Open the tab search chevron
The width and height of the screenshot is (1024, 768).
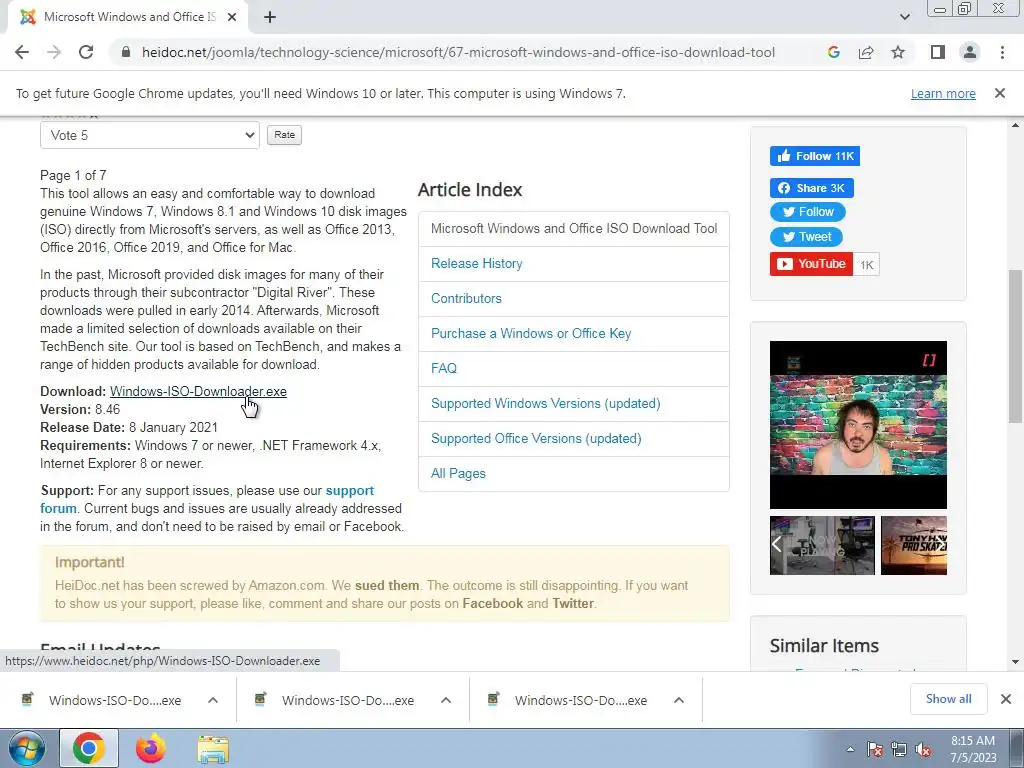tap(904, 17)
